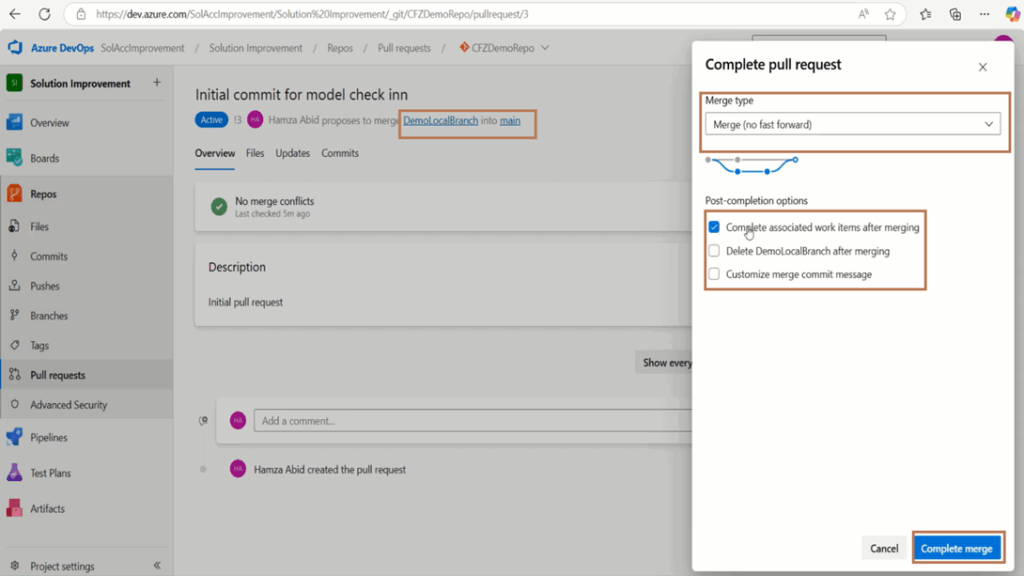The width and height of the screenshot is (1024, 576).
Task: Uncheck Complete associated work items after merging
Action: click(x=714, y=227)
